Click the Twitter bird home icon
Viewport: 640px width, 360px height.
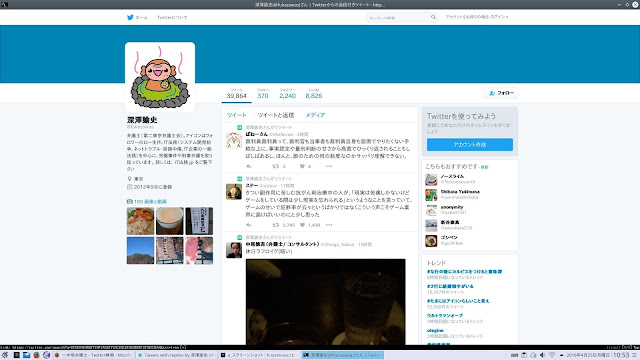coord(130,18)
